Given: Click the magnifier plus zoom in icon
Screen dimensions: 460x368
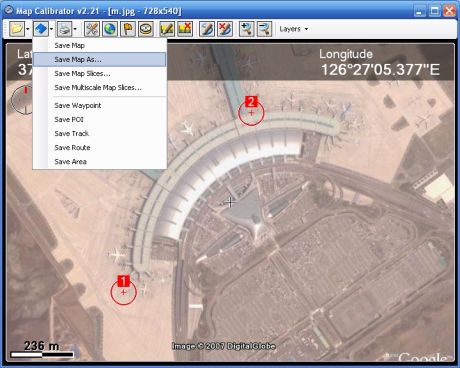Looking at the screenshot, I should pyautogui.click(x=247, y=29).
